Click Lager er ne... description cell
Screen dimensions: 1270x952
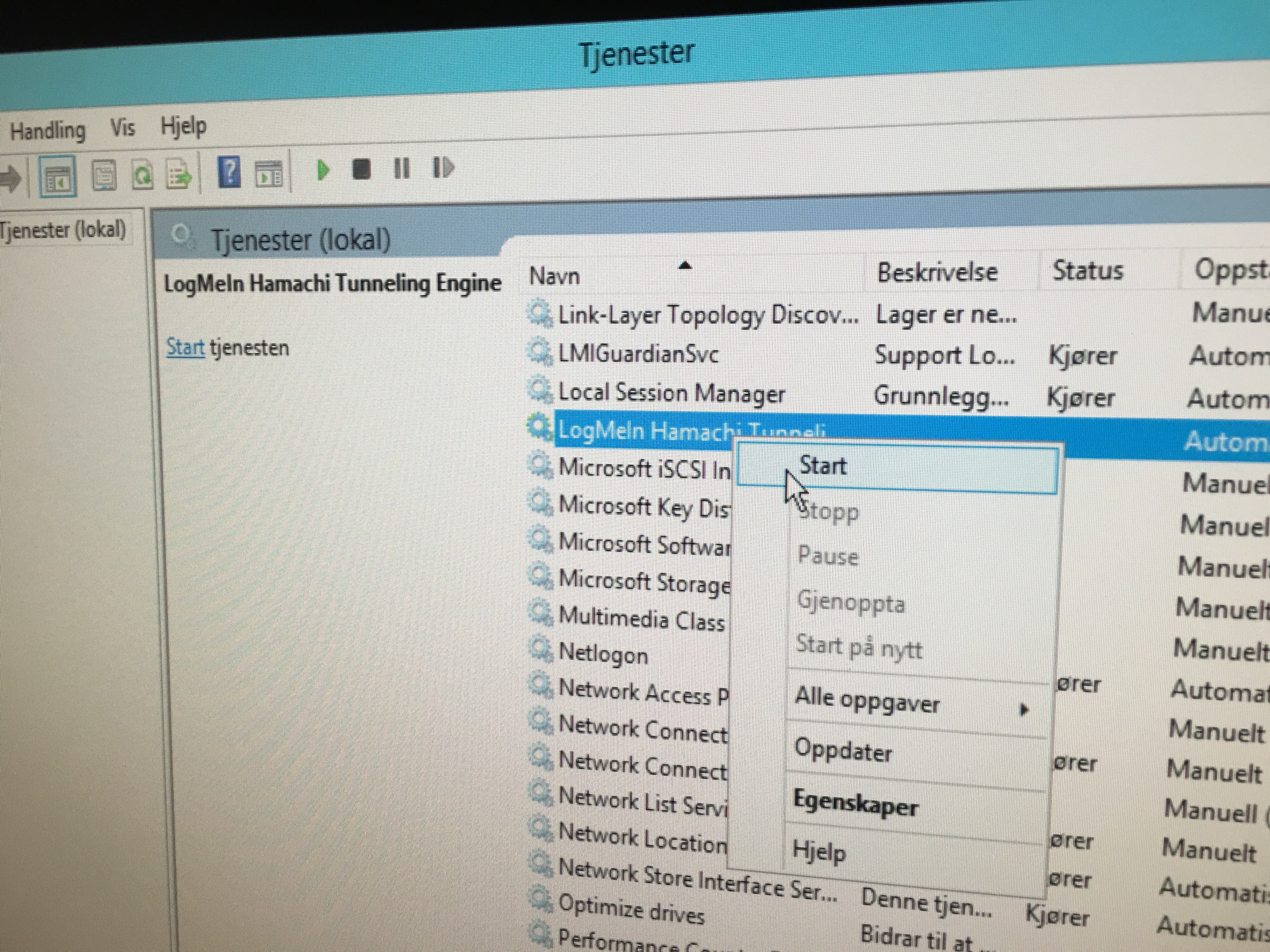pos(946,316)
